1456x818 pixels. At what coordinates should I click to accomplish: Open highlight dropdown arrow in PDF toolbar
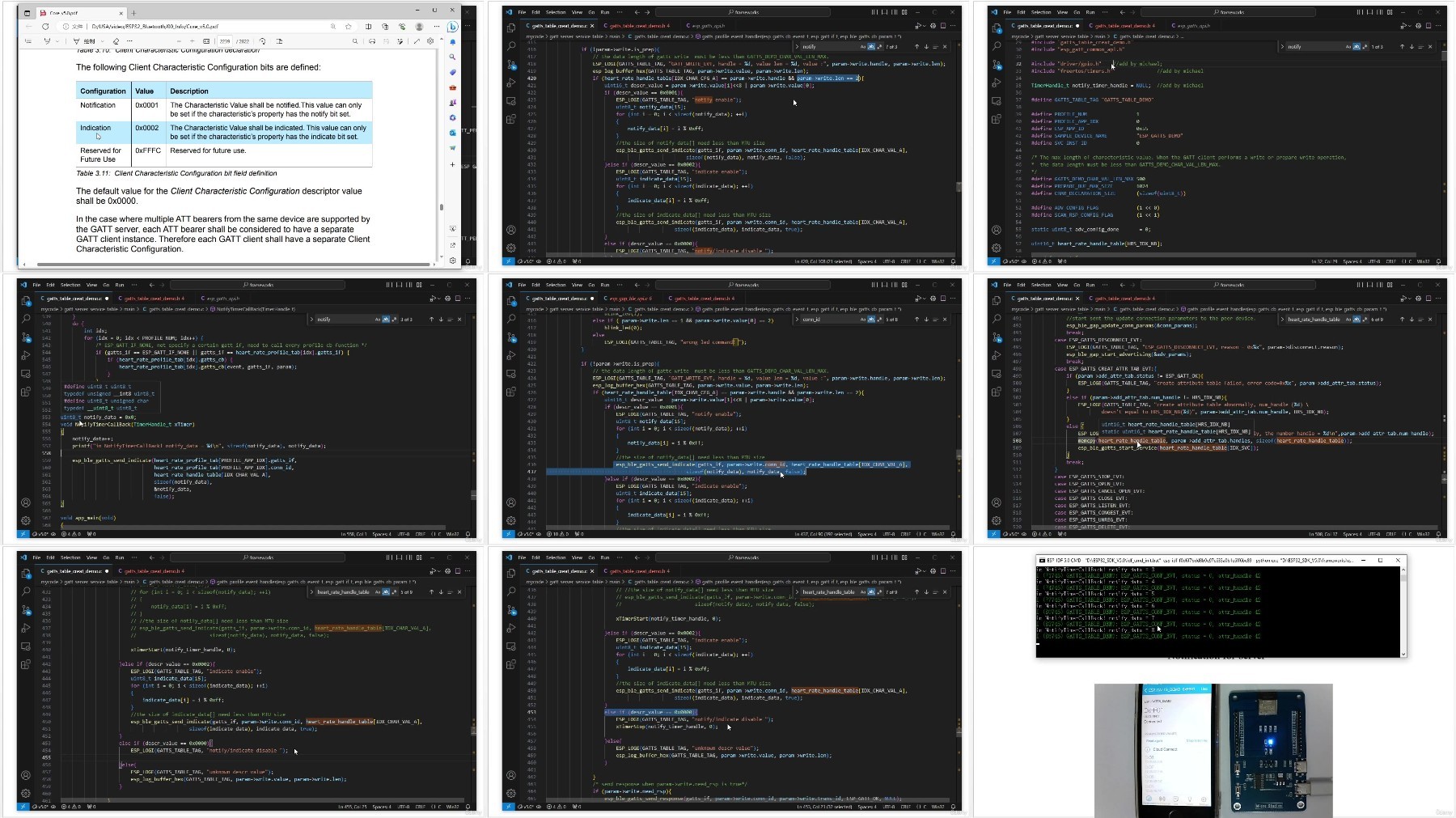coord(59,41)
